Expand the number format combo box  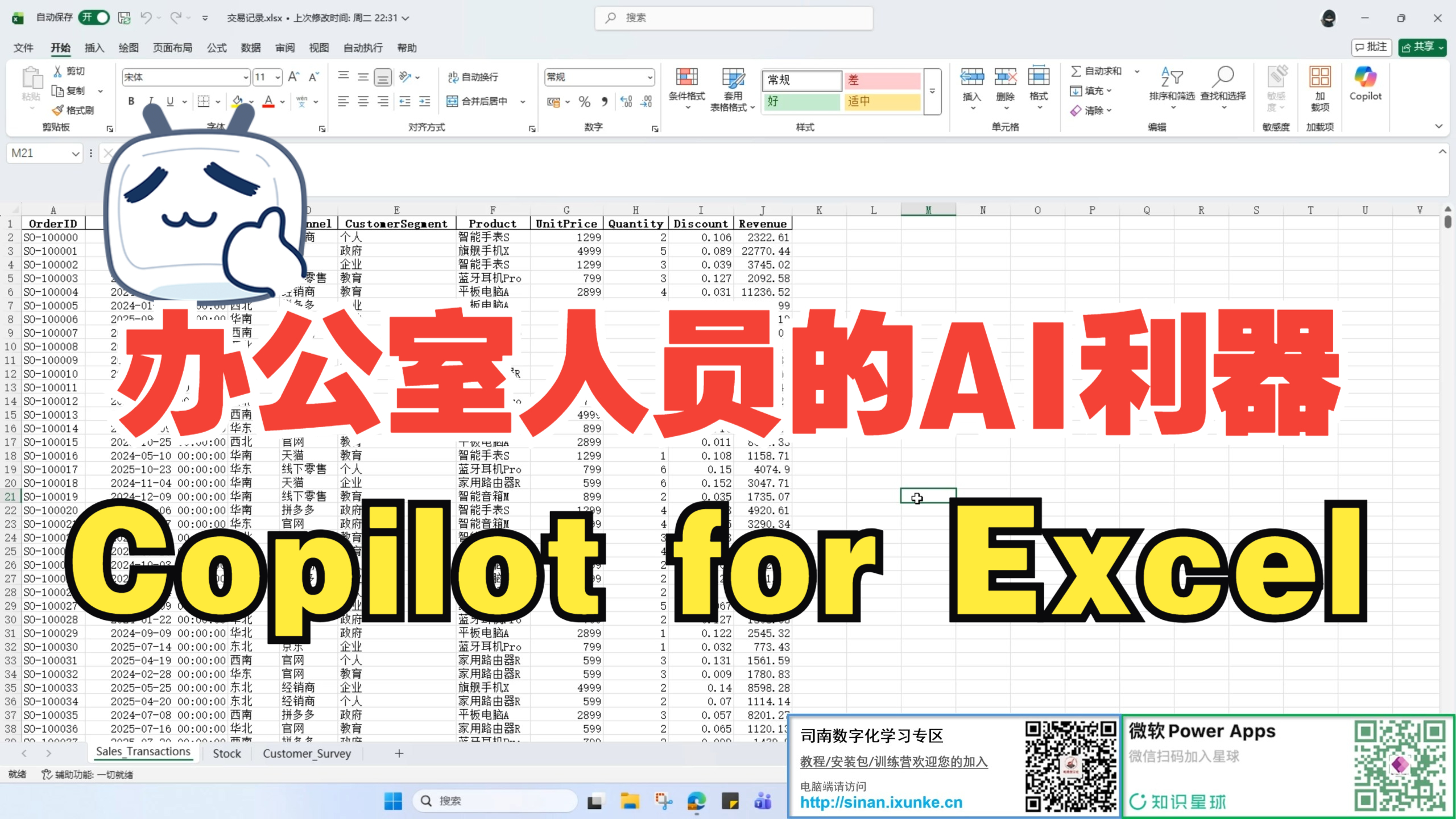click(x=650, y=77)
